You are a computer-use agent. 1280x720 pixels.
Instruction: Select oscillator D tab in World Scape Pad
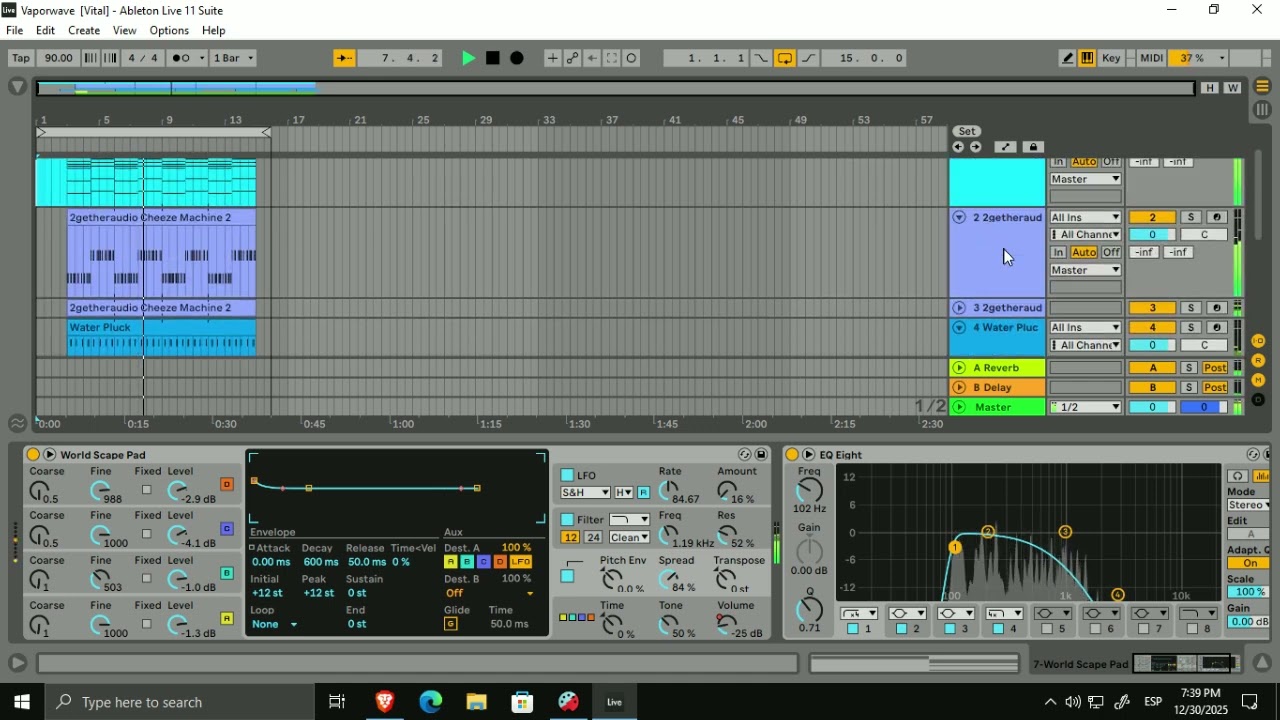(x=227, y=484)
